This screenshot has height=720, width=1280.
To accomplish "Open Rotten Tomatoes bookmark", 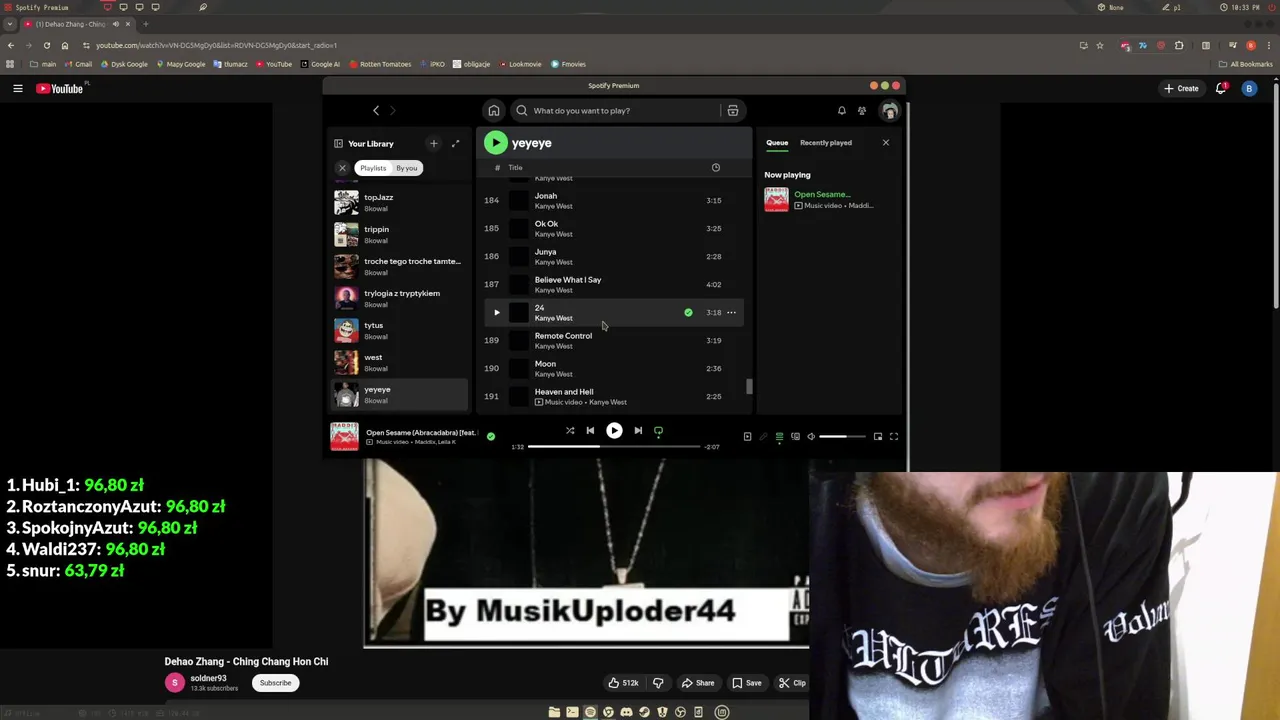I will coord(379,64).
